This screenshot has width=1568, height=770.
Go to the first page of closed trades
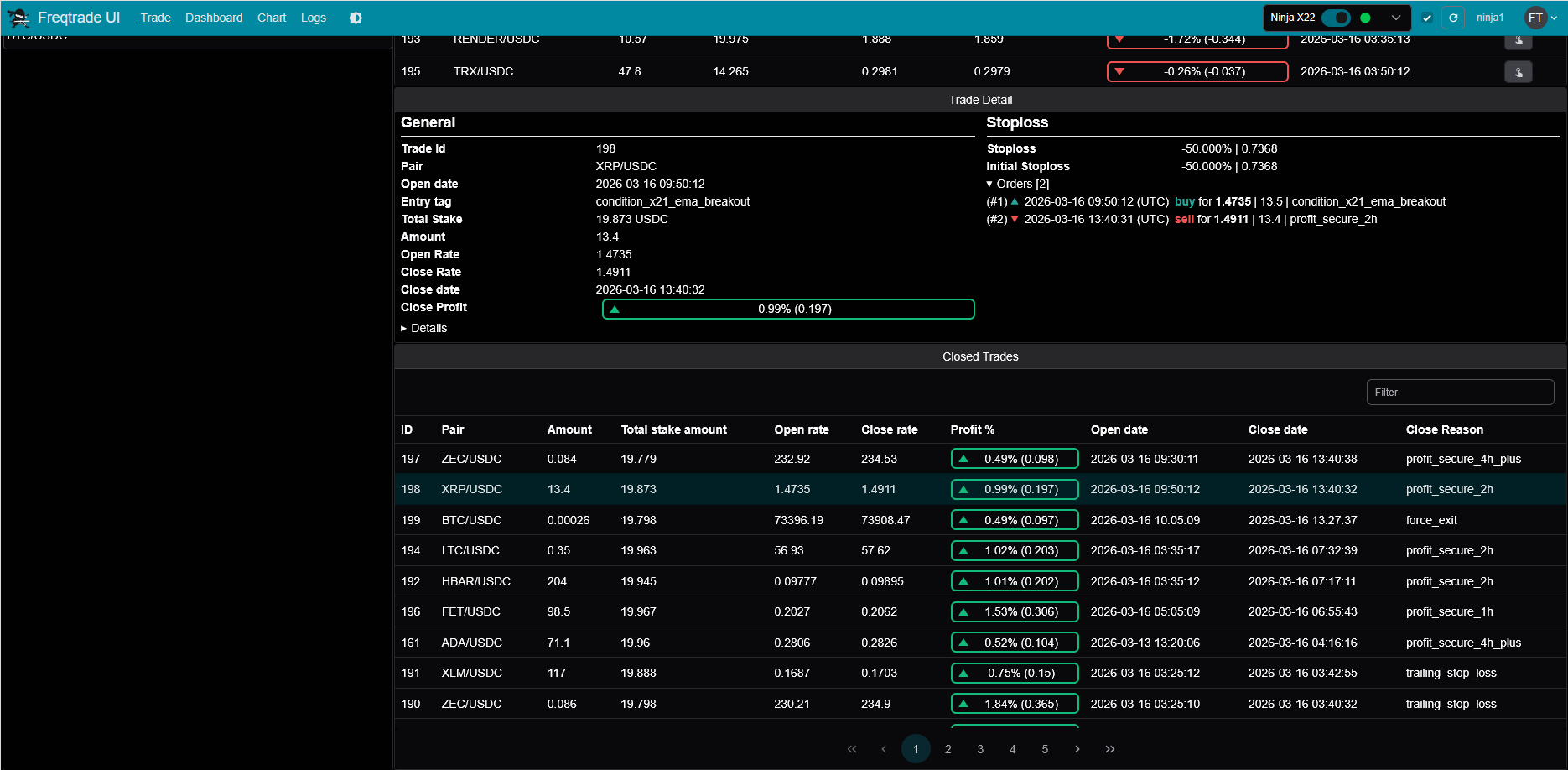click(x=852, y=749)
